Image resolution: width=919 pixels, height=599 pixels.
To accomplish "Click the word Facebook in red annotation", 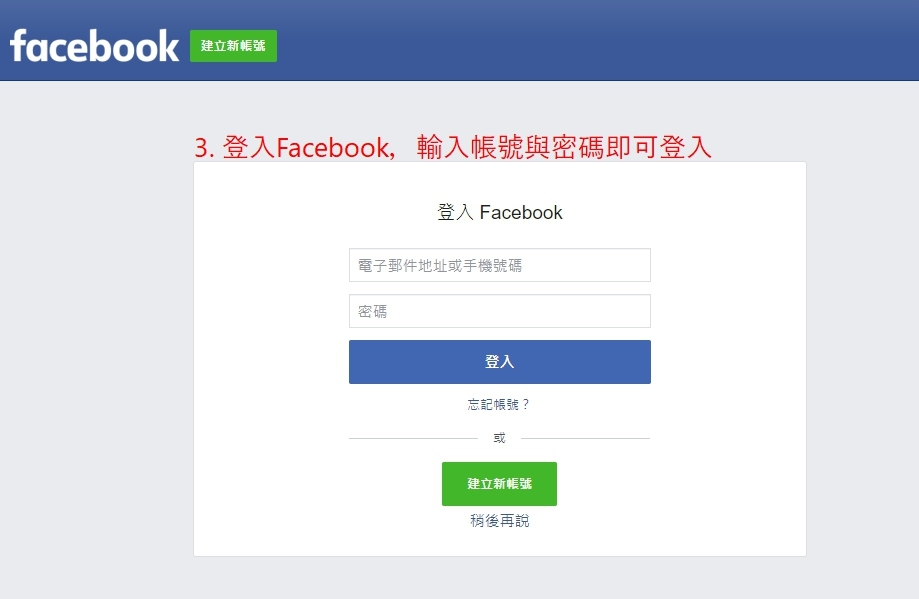I will click(331, 148).
